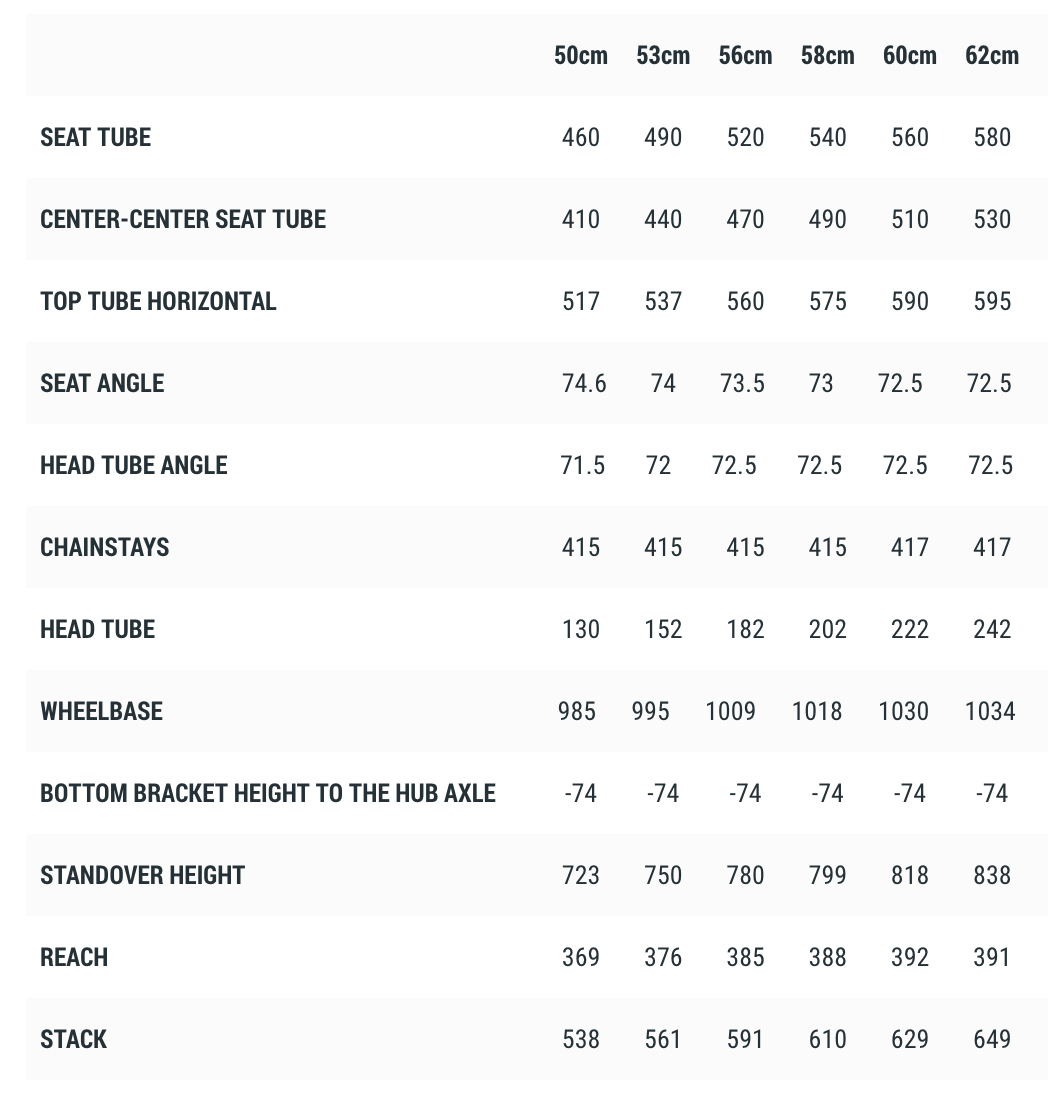Select the seat angle value 74.6
This screenshot has height=1102, width=1060.
coord(584,383)
